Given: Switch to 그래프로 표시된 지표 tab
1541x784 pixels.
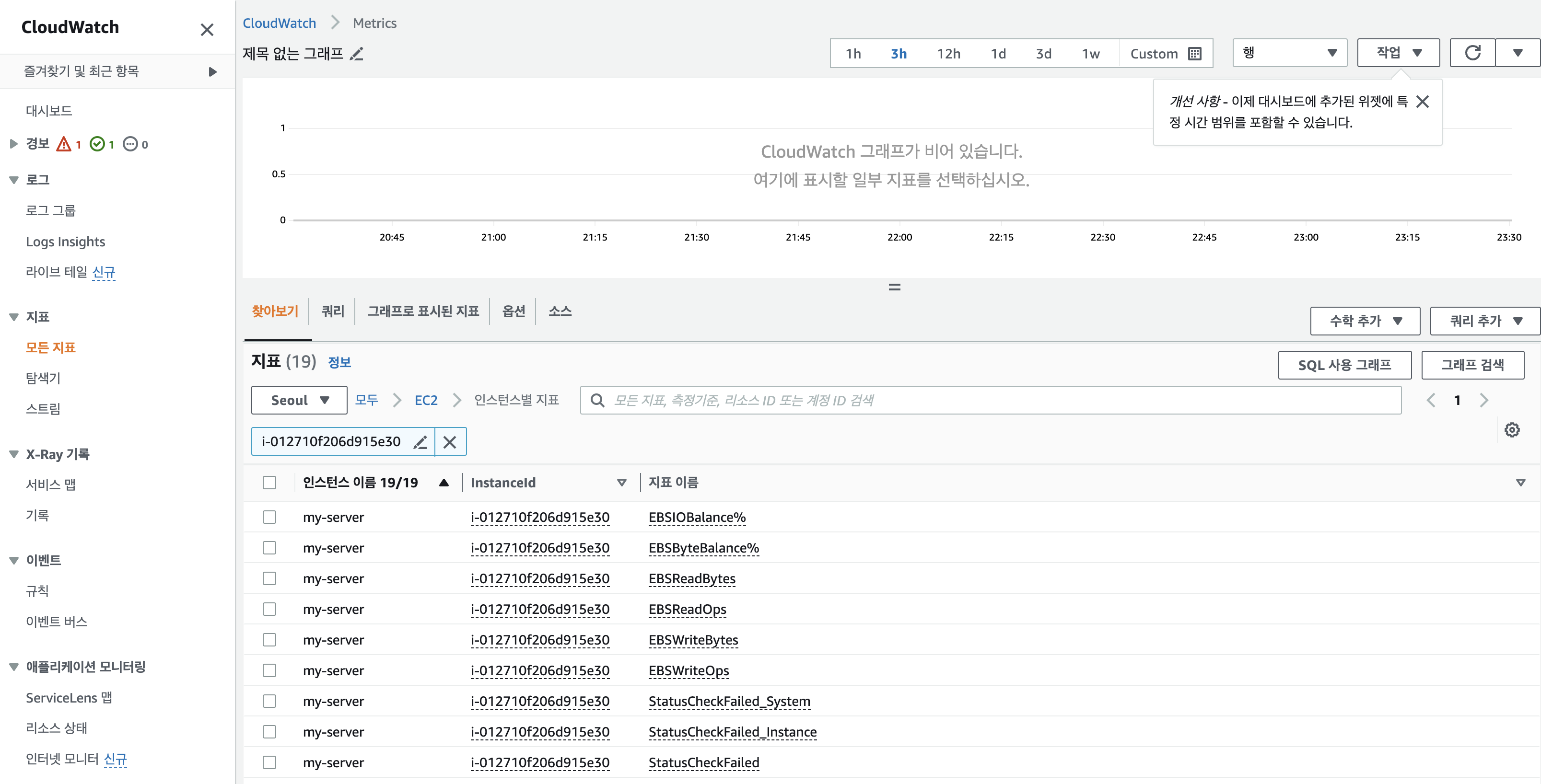Looking at the screenshot, I should pyautogui.click(x=423, y=311).
